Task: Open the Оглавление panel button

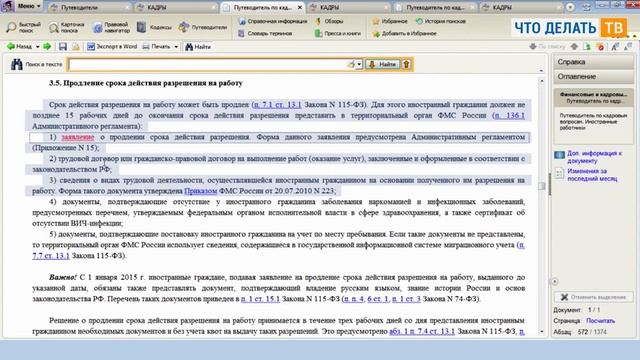Action: pyautogui.click(x=593, y=77)
